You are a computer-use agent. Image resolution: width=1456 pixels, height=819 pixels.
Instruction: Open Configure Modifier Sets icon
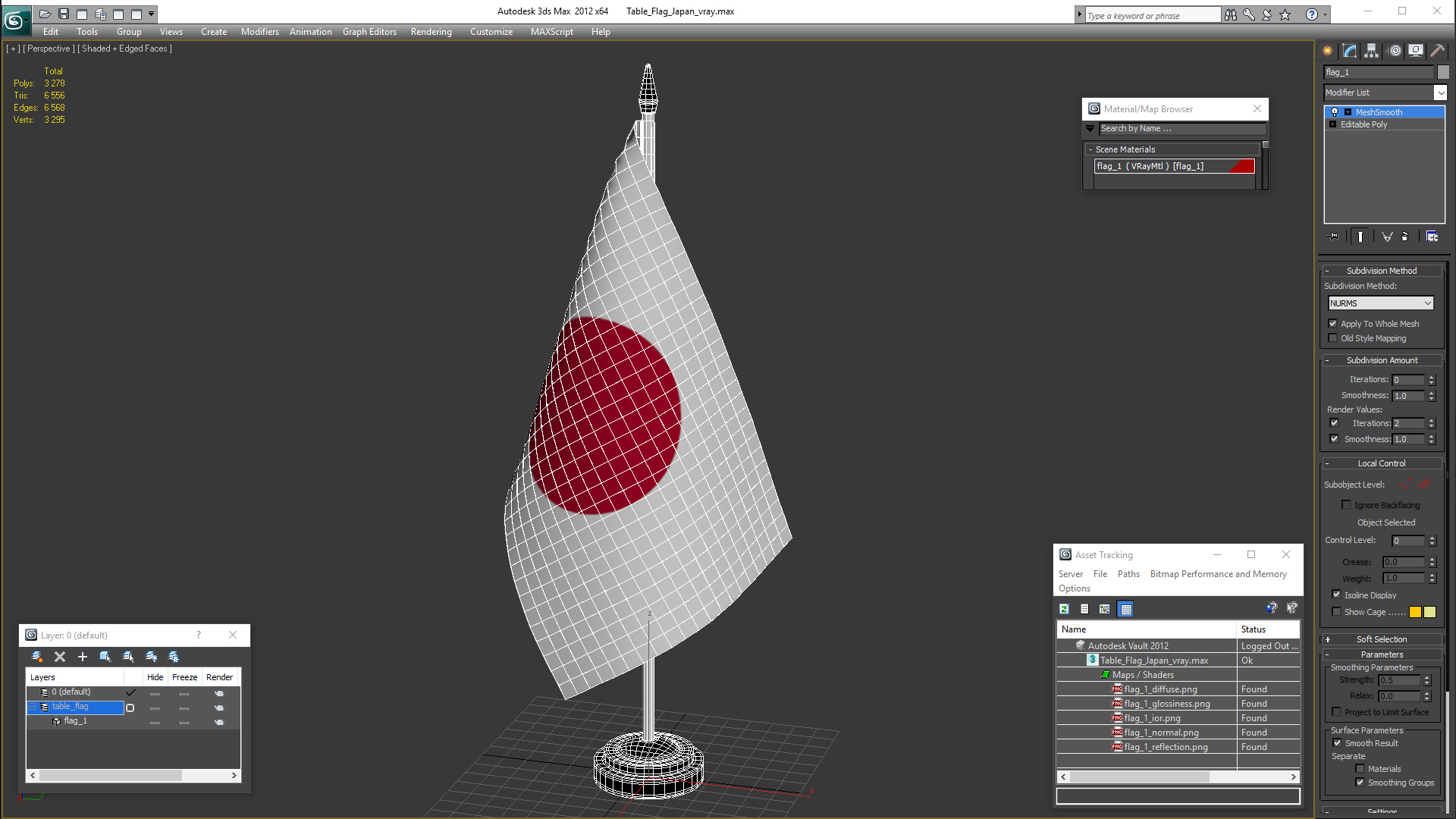pyautogui.click(x=1432, y=237)
